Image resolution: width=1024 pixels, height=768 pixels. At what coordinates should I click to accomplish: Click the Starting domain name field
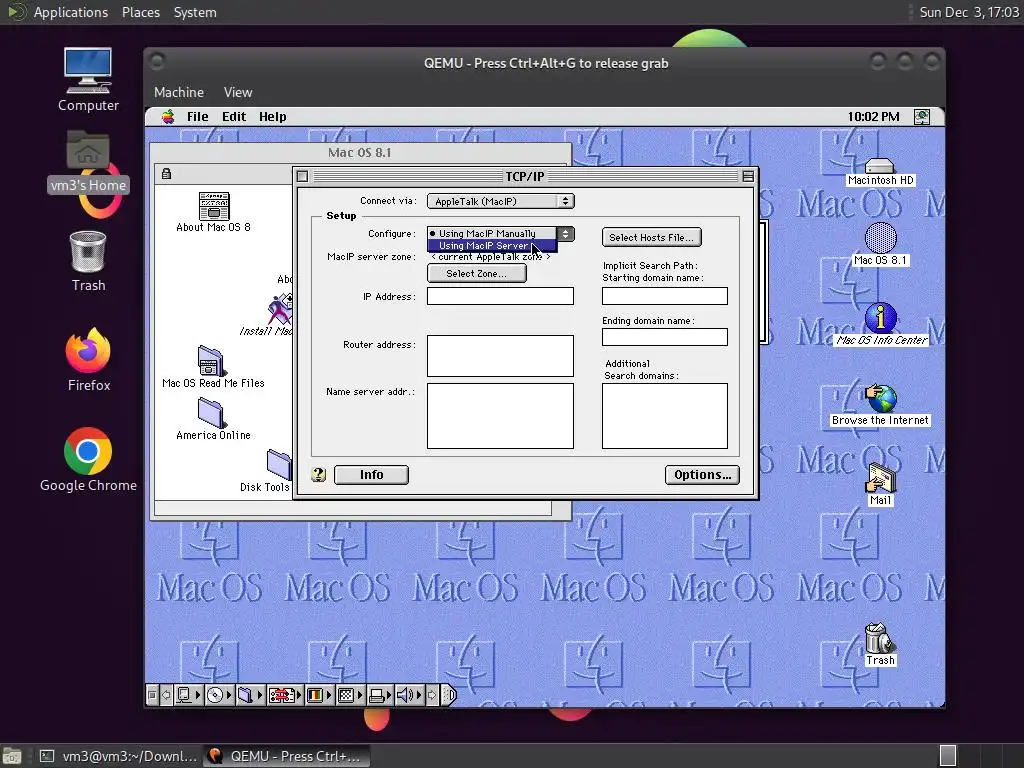pyautogui.click(x=665, y=296)
